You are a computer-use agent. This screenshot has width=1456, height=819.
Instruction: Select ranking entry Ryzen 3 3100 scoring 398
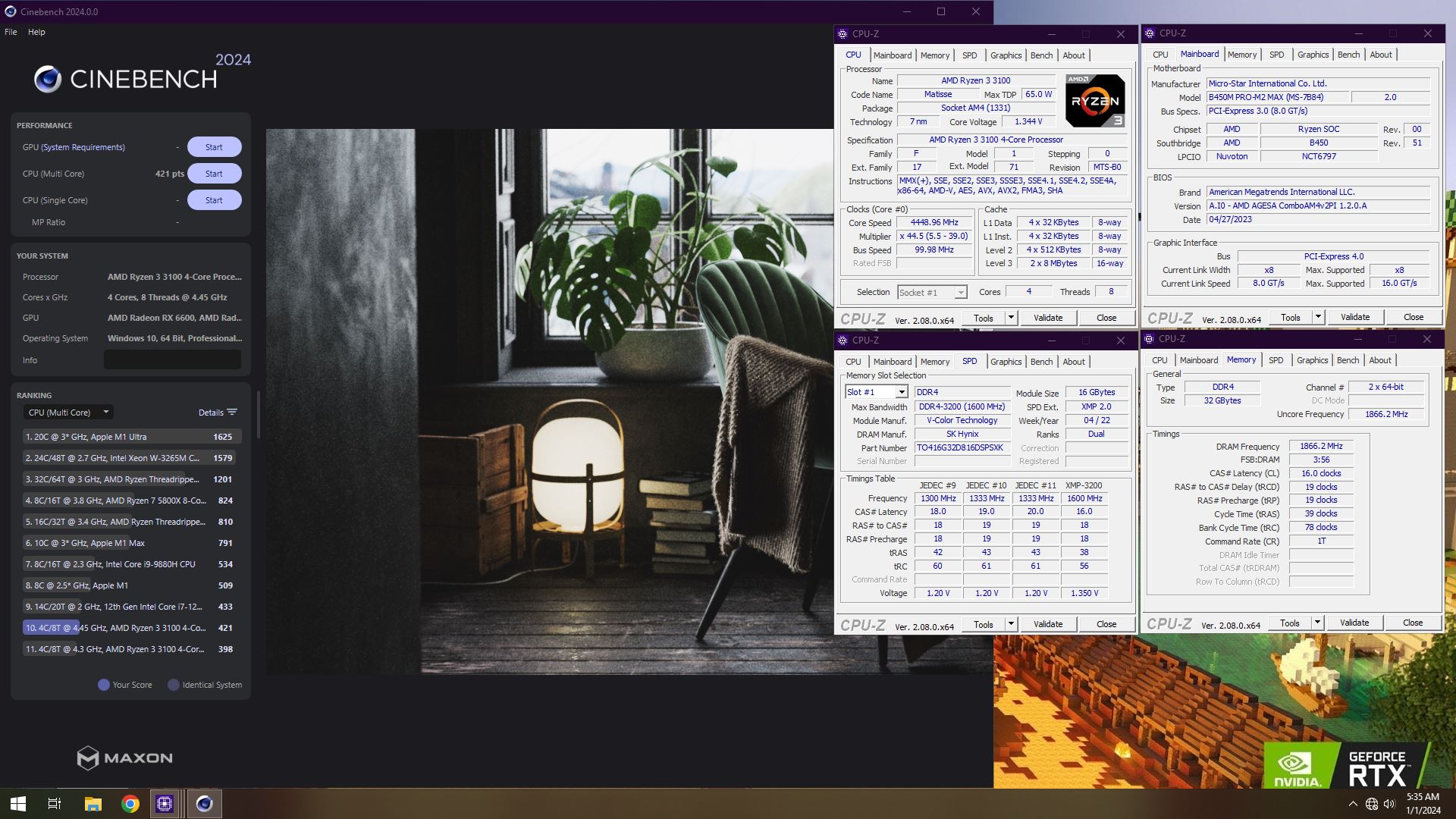pos(132,649)
